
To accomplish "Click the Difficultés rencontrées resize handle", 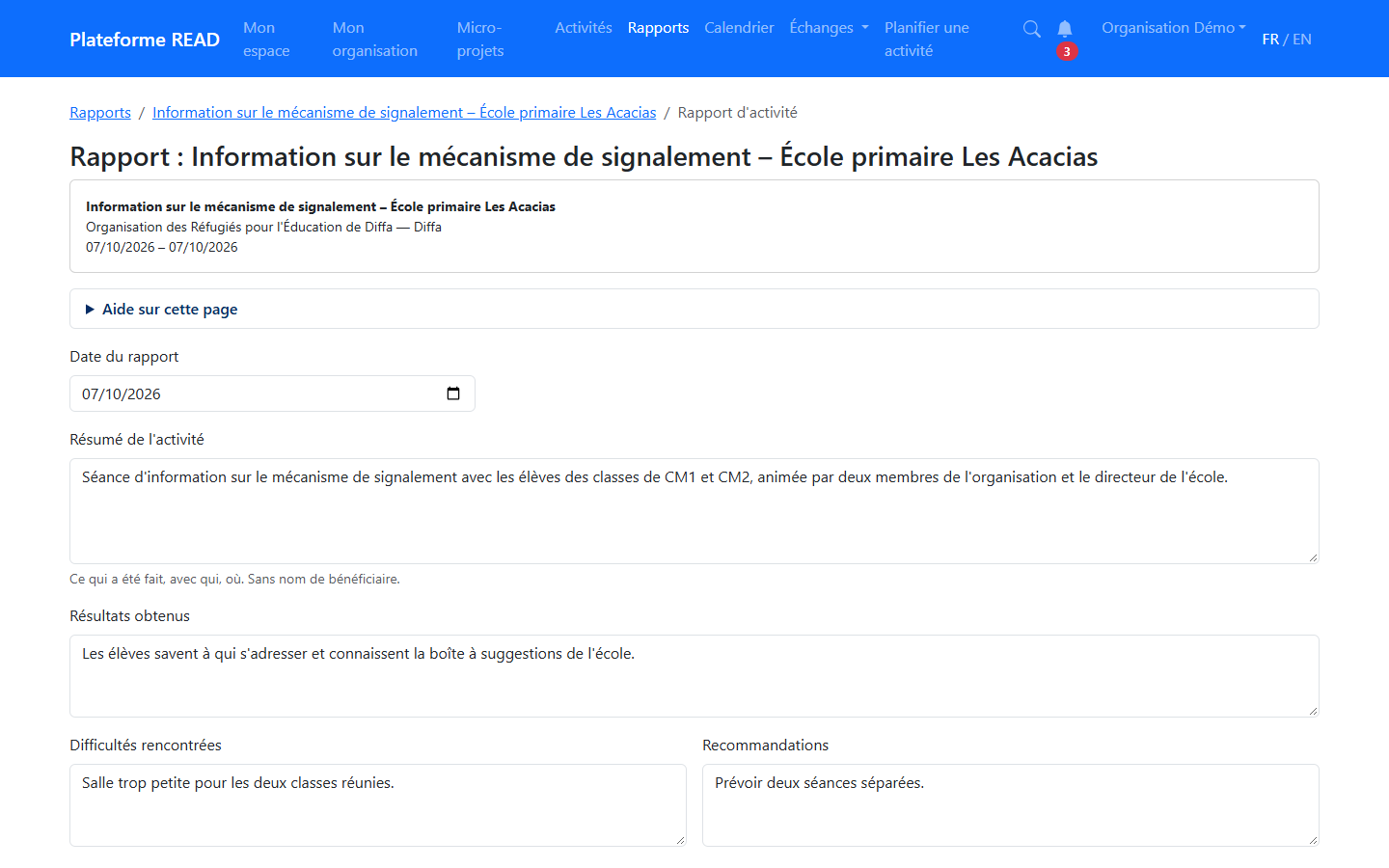I will click(x=680, y=840).
